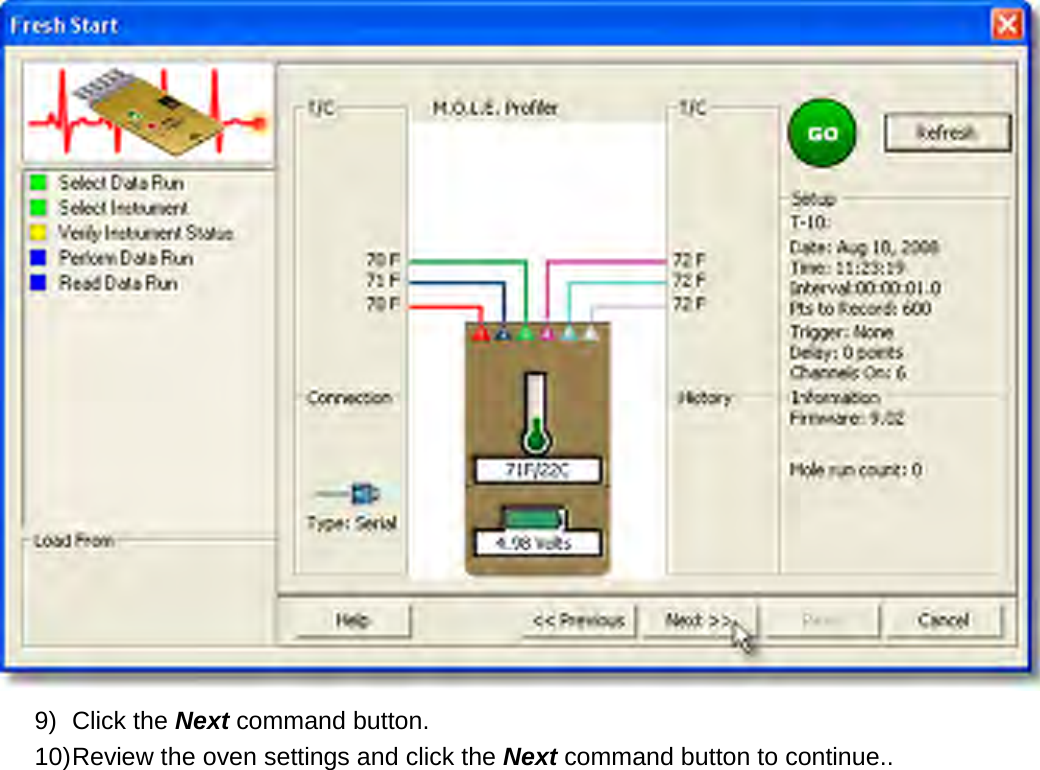Select the 'Verify Instrument Status' step
1040x770 pixels.
145,233
